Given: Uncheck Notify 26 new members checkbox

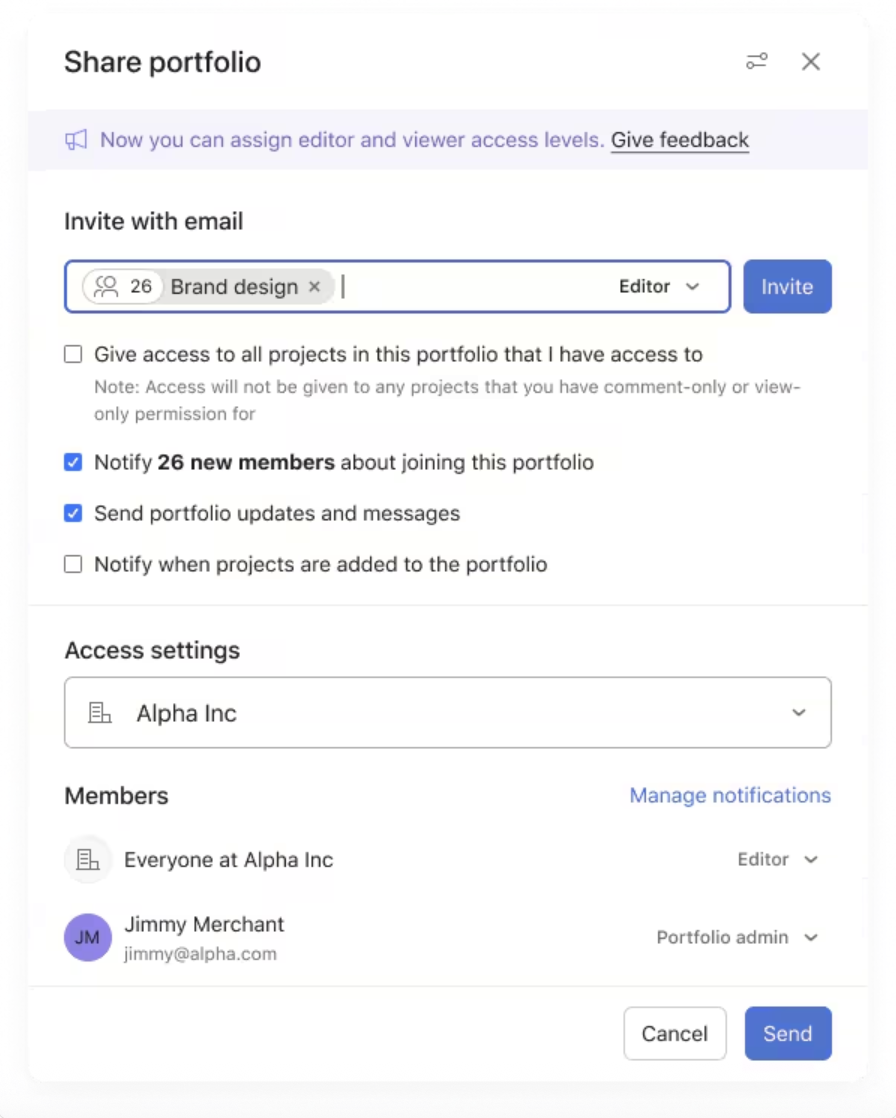Looking at the screenshot, I should click(x=73, y=462).
